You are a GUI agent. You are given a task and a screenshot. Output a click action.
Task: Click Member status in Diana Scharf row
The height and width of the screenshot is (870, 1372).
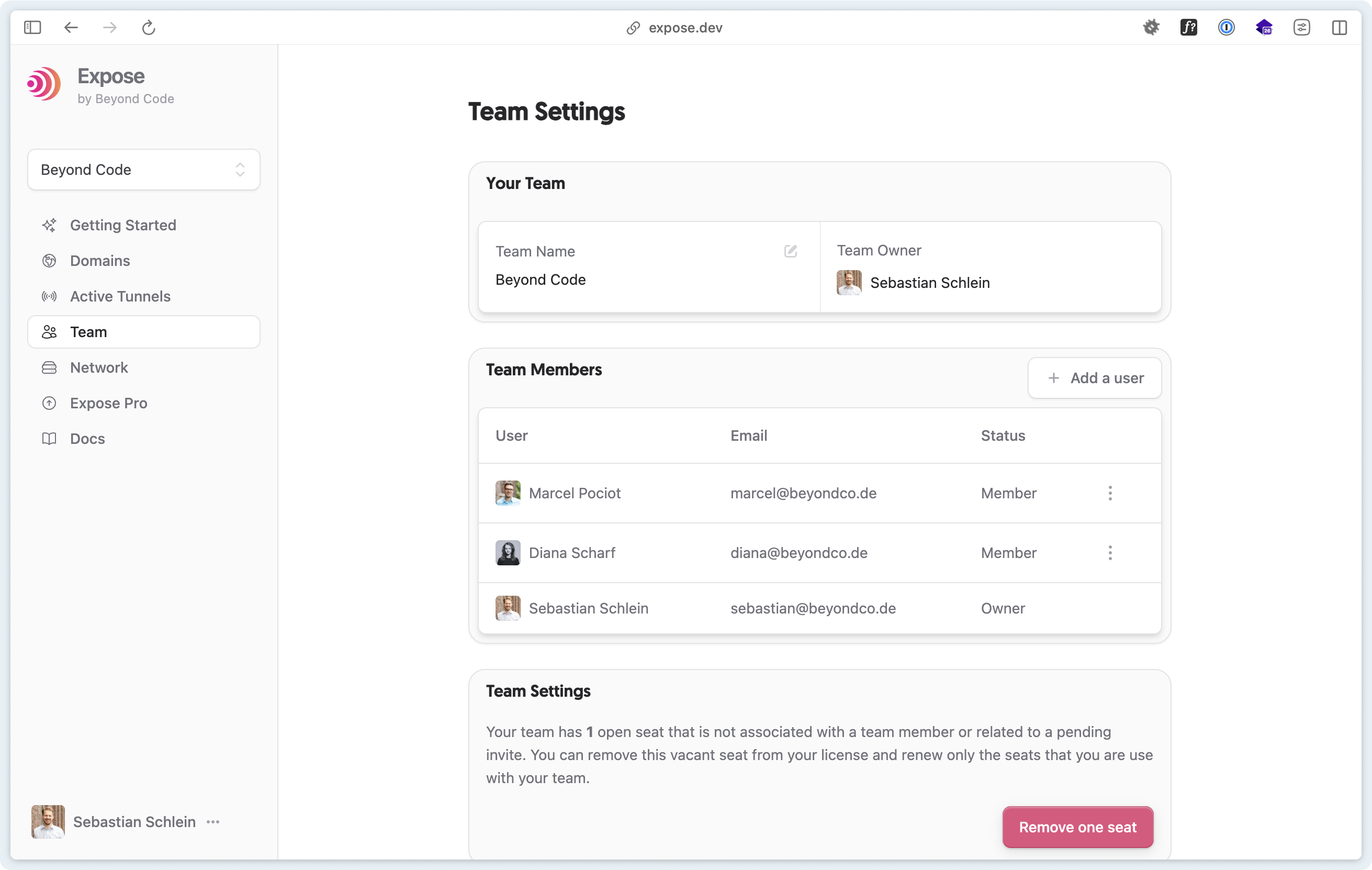coord(1008,553)
